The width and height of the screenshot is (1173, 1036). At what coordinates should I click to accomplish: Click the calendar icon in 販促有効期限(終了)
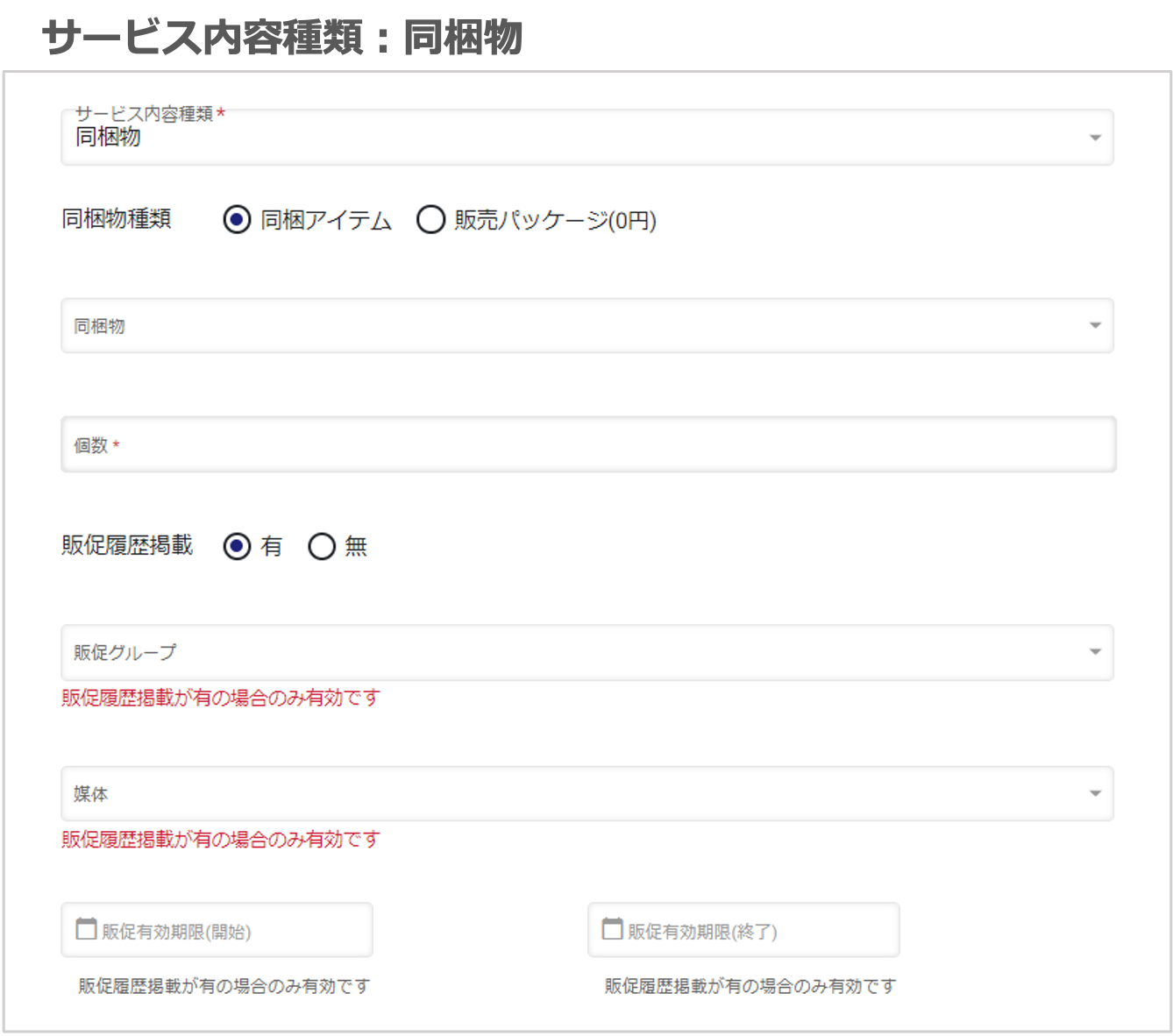point(612,929)
